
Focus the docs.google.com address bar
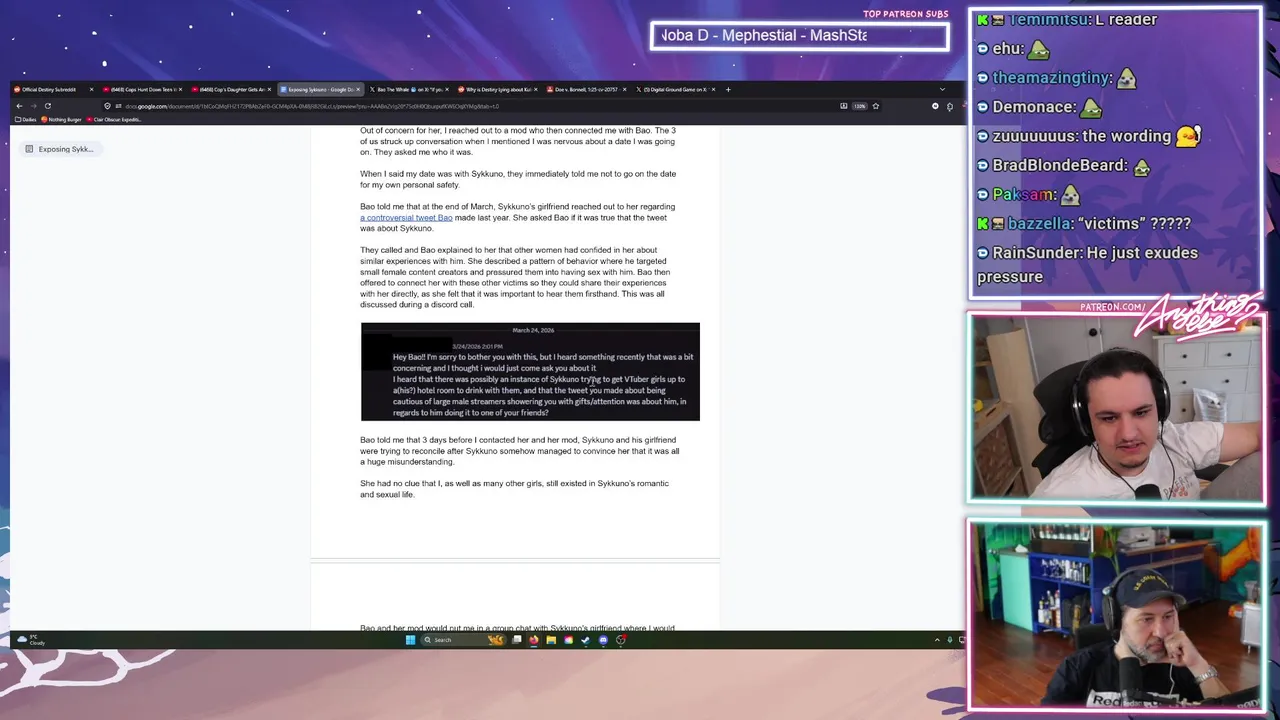(x=490, y=106)
